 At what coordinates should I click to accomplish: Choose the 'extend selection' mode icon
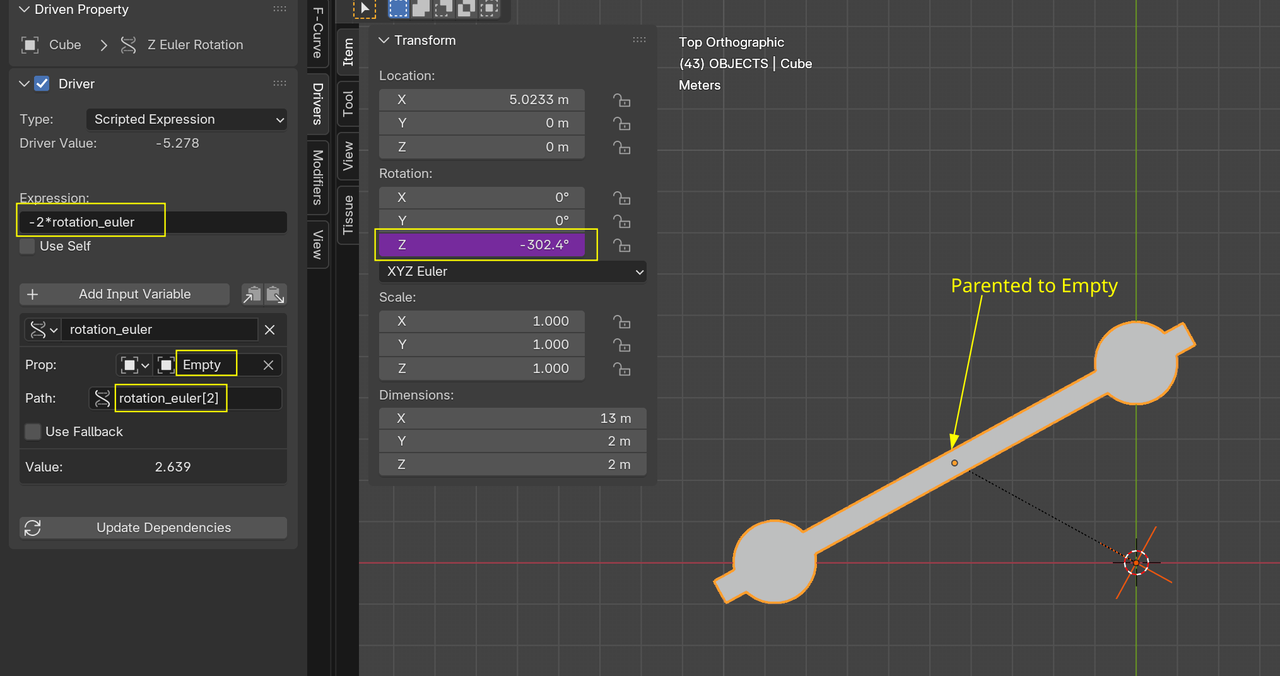(421, 8)
